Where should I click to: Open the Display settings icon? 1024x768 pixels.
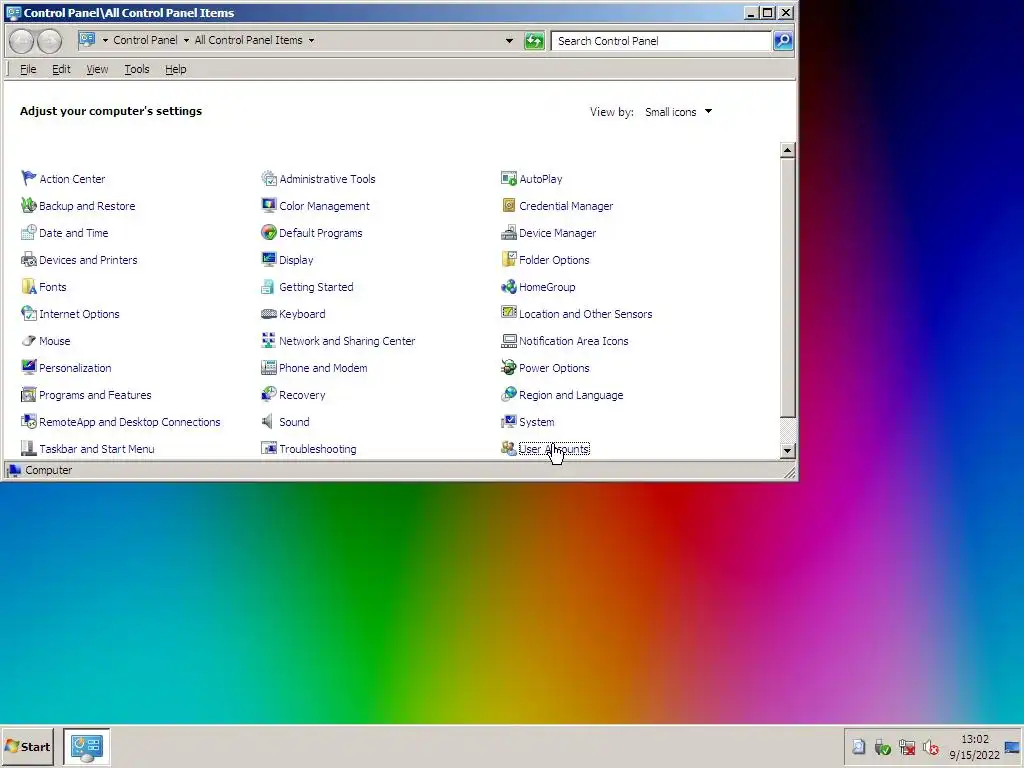click(268, 260)
